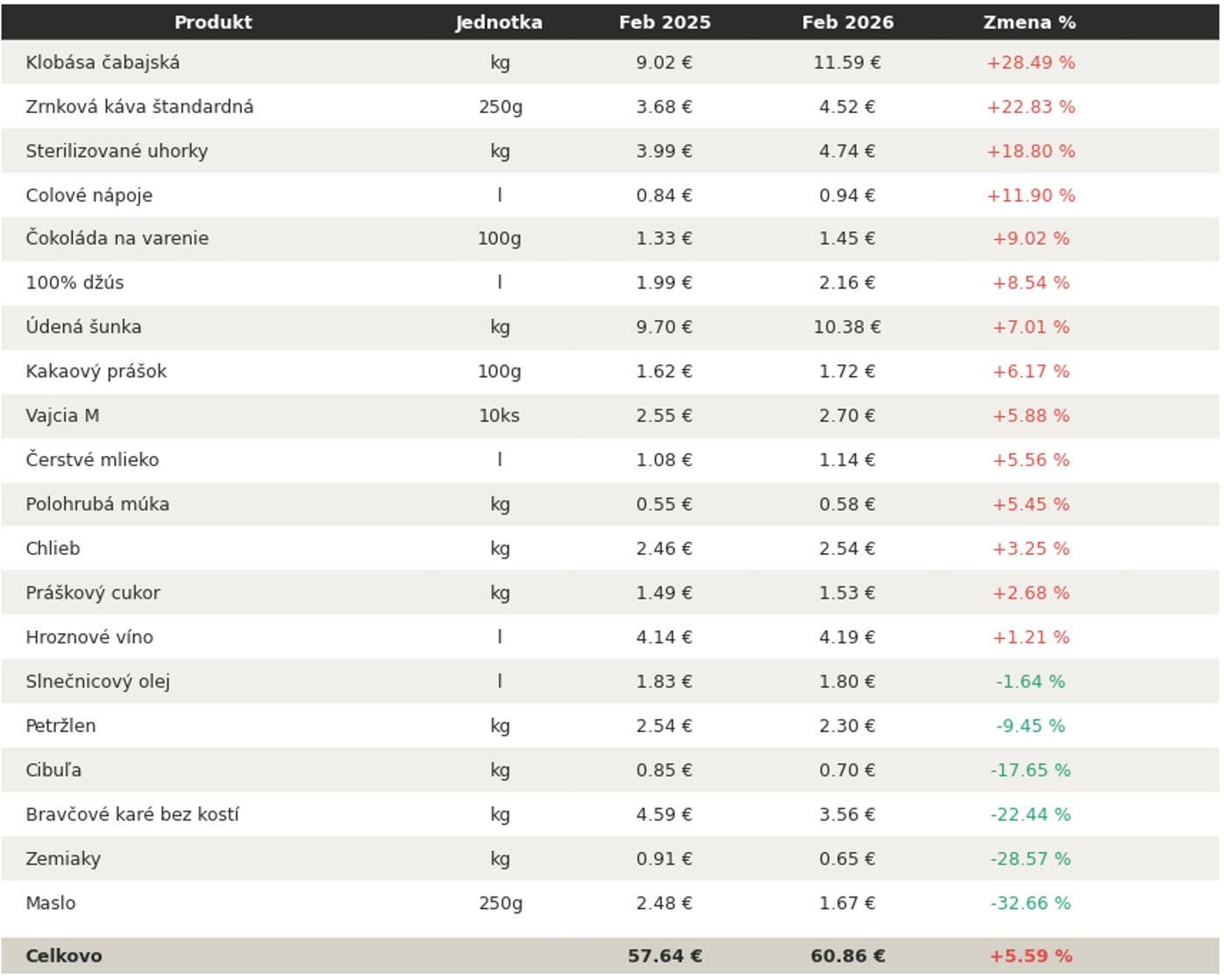Screen dimensions: 1224x980
Task: Select the Vajcia M product cell
Action: tap(62, 415)
